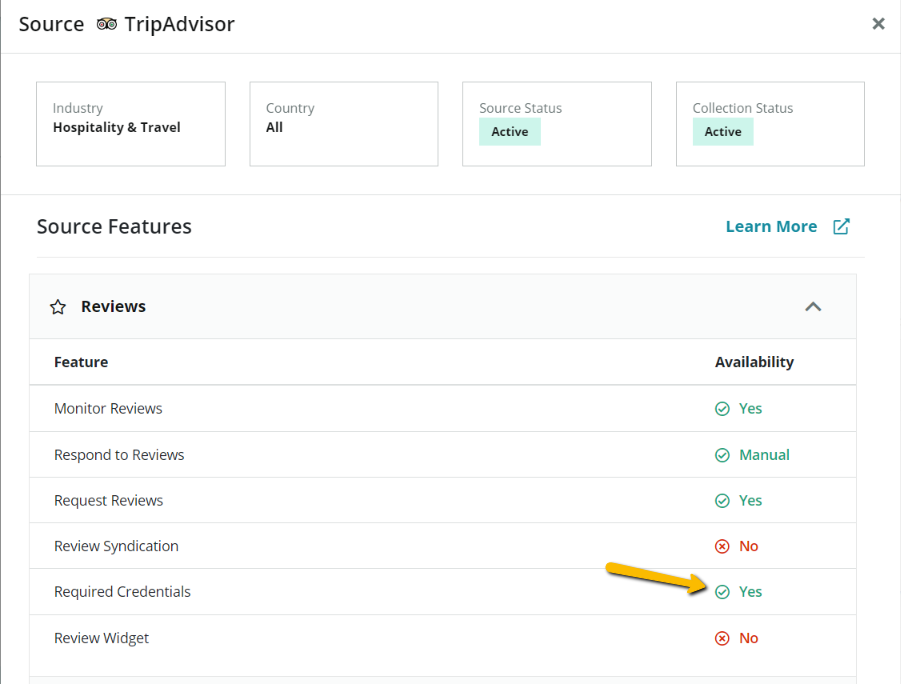The width and height of the screenshot is (901, 684).
Task: Click the Reviews star icon
Action: click(x=58, y=307)
